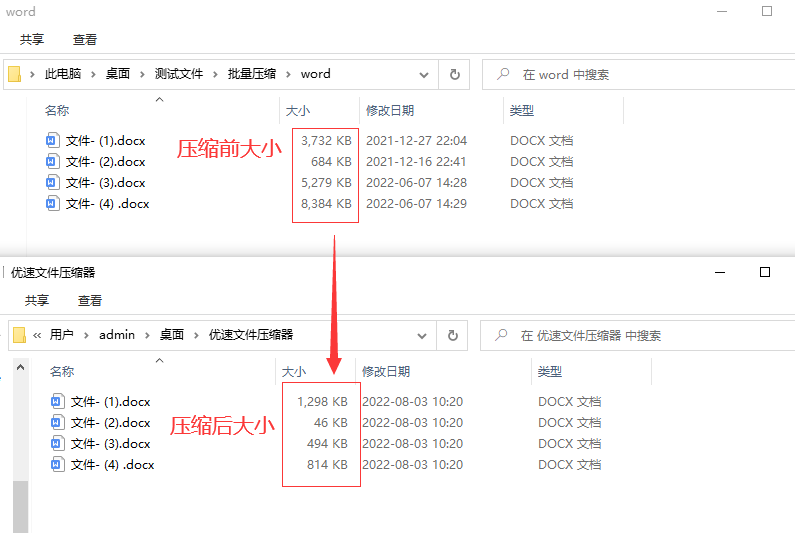Sort by 大小 column in 优速文件压缩器 window
This screenshot has height=533, width=795.
[294, 371]
